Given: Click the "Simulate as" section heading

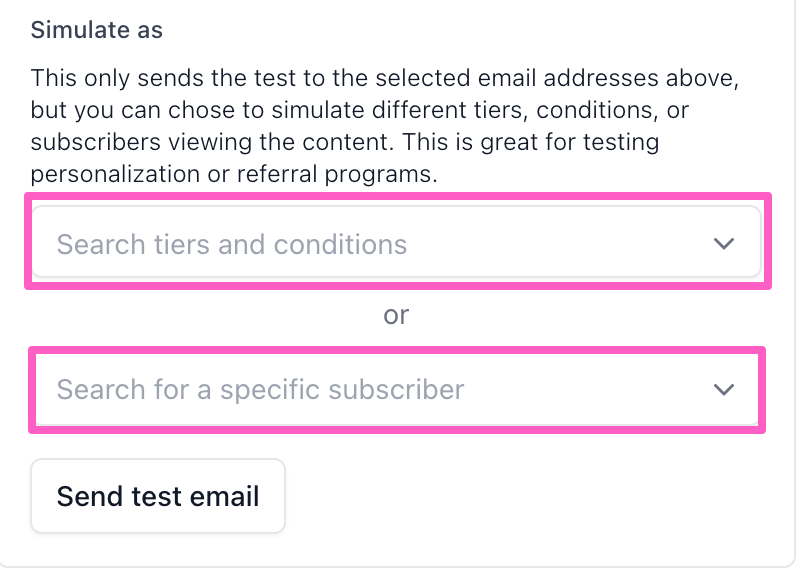Looking at the screenshot, I should tap(97, 30).
